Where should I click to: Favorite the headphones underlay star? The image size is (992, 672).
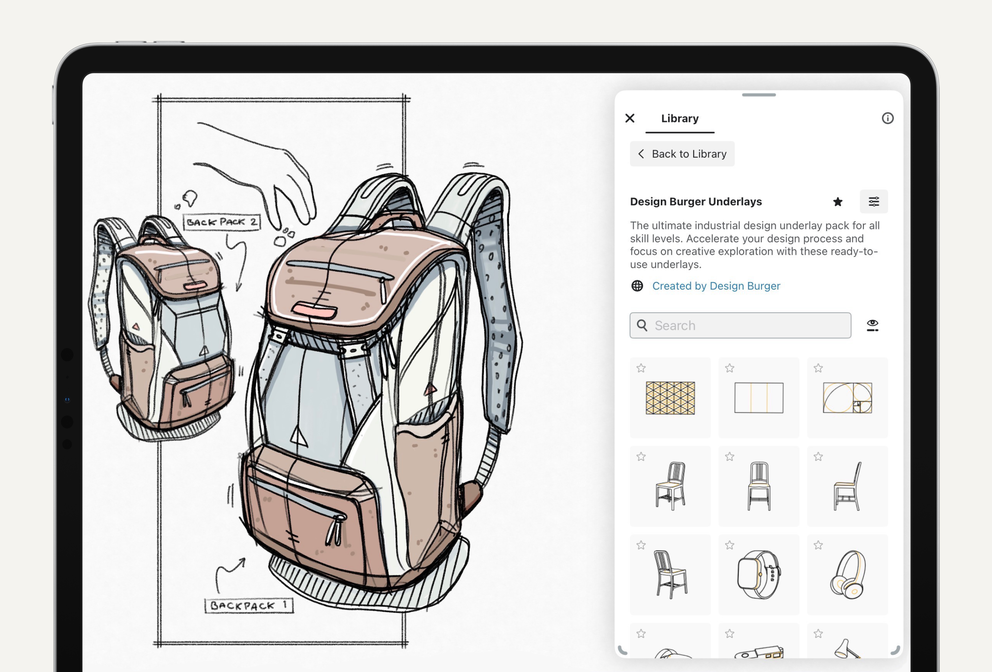point(818,545)
